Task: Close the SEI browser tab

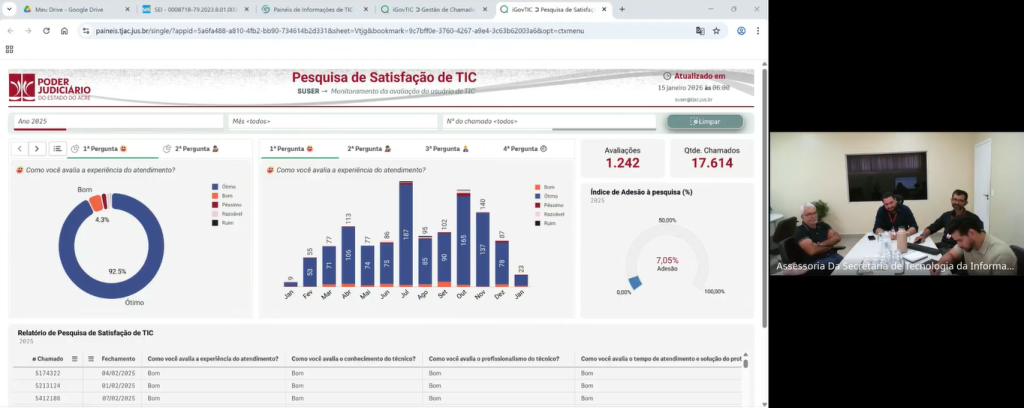Action: [246, 9]
